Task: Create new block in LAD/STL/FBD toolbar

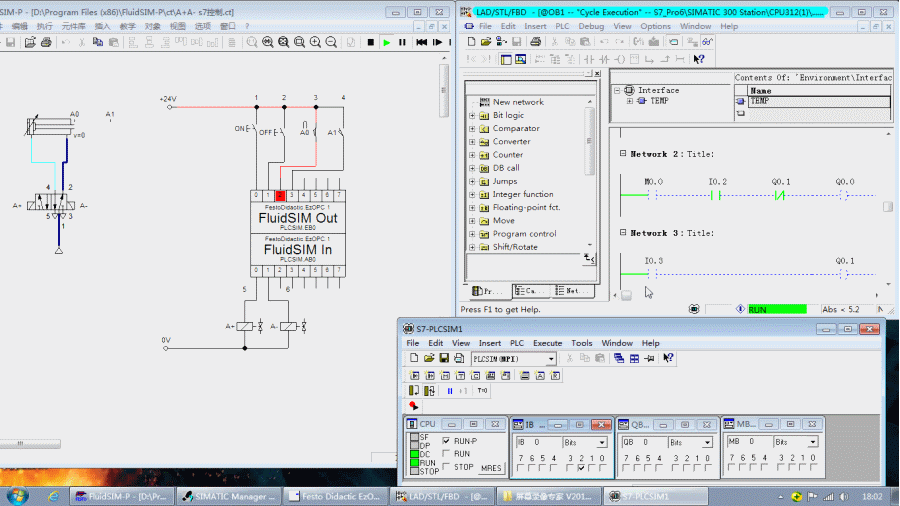Action: click(471, 41)
